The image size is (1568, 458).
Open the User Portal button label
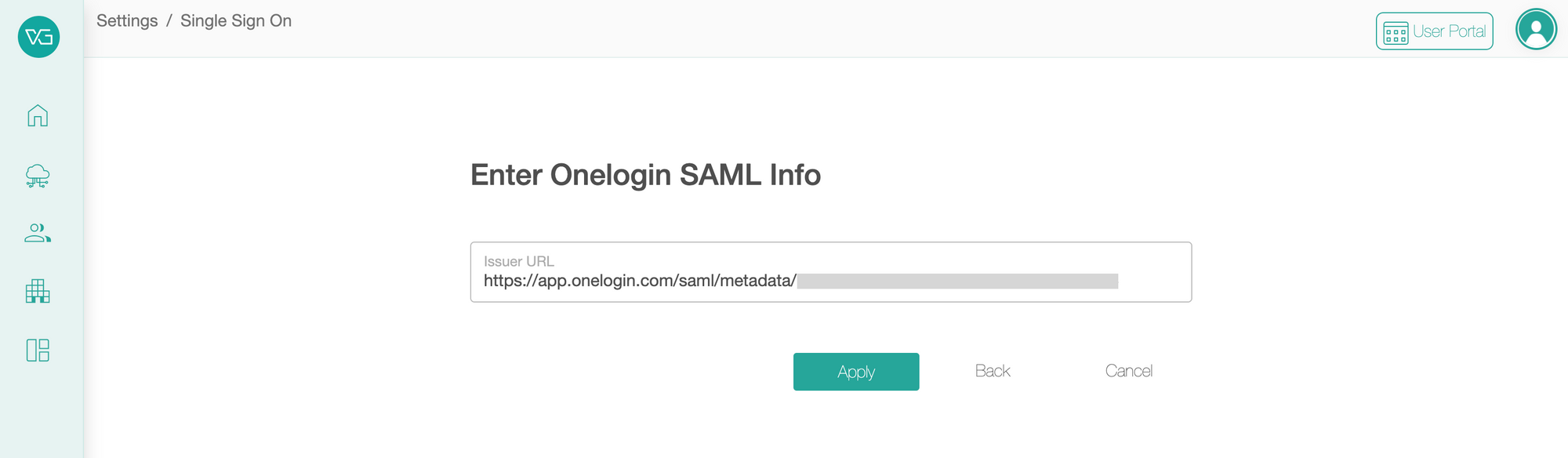[x=1449, y=31]
